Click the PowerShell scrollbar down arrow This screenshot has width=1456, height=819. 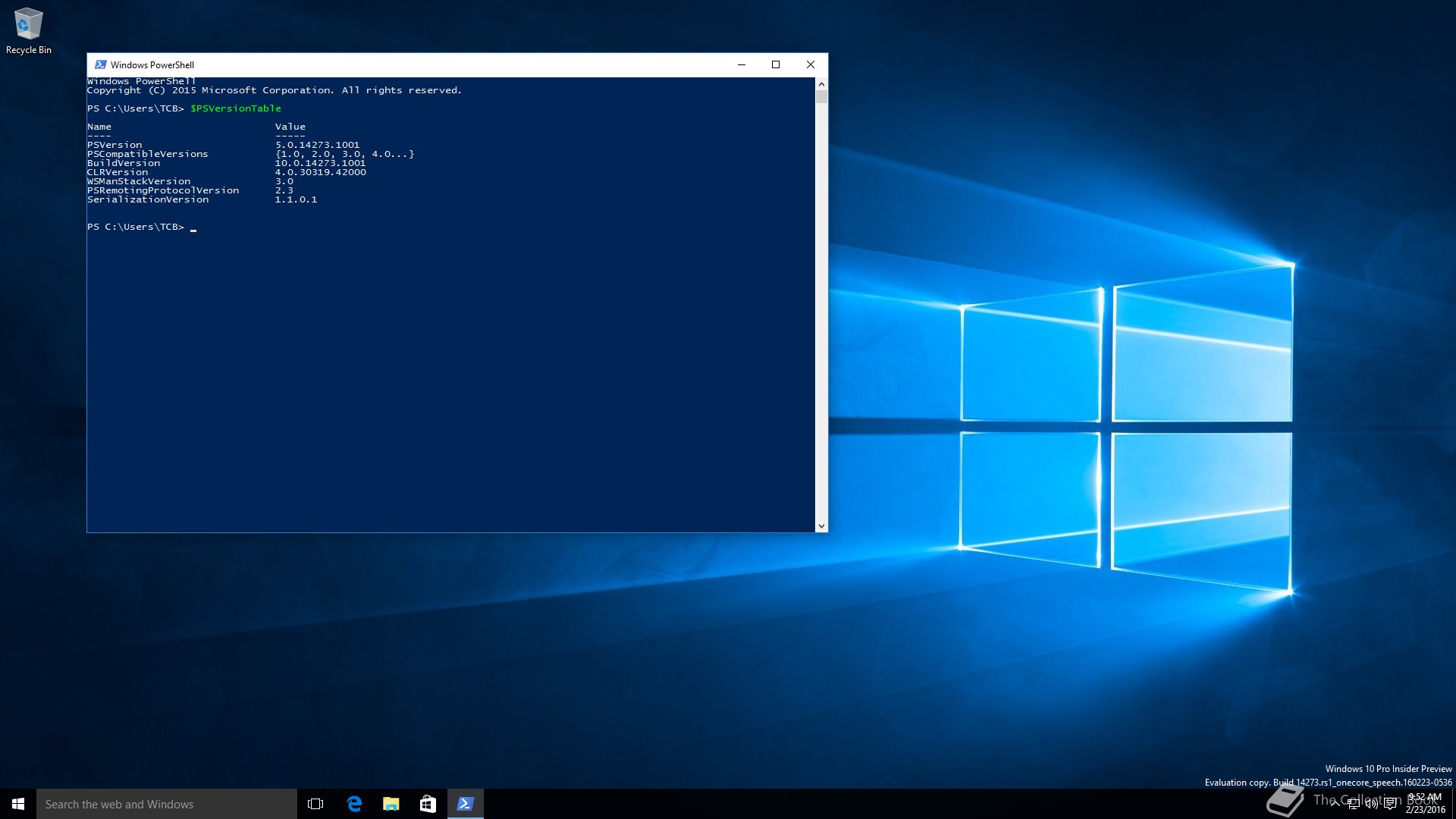(x=821, y=526)
